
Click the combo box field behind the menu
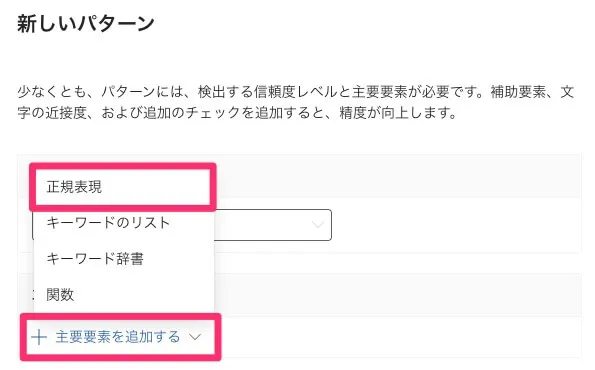(x=273, y=225)
